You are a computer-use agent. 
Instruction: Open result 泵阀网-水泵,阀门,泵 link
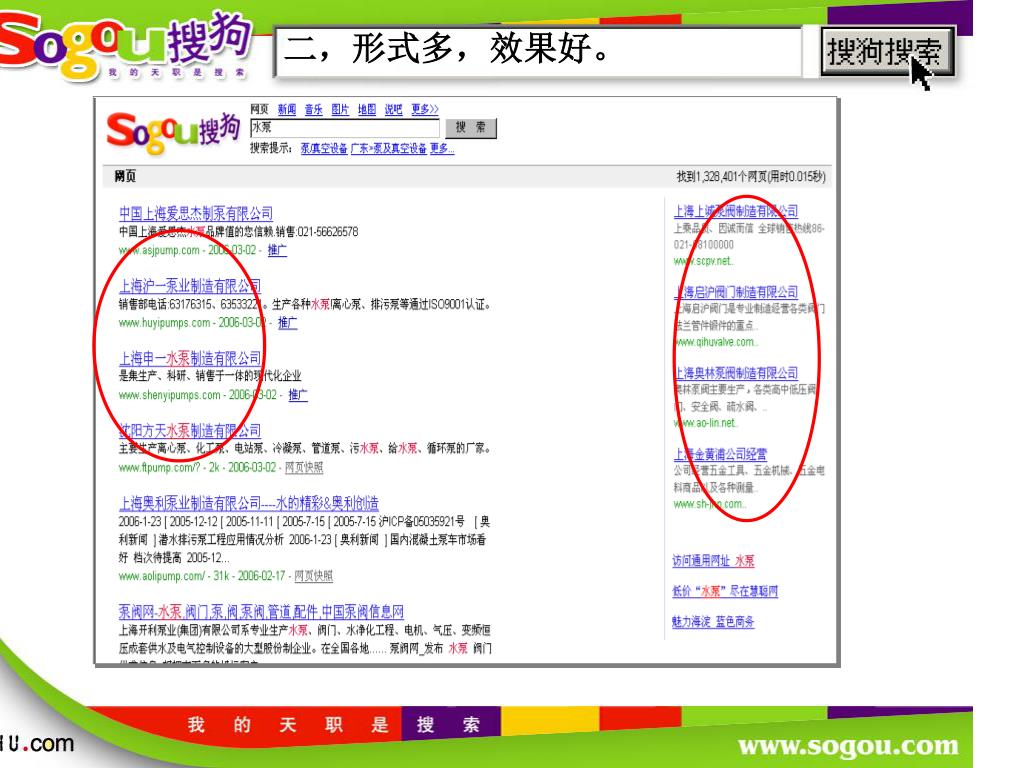coord(261,612)
